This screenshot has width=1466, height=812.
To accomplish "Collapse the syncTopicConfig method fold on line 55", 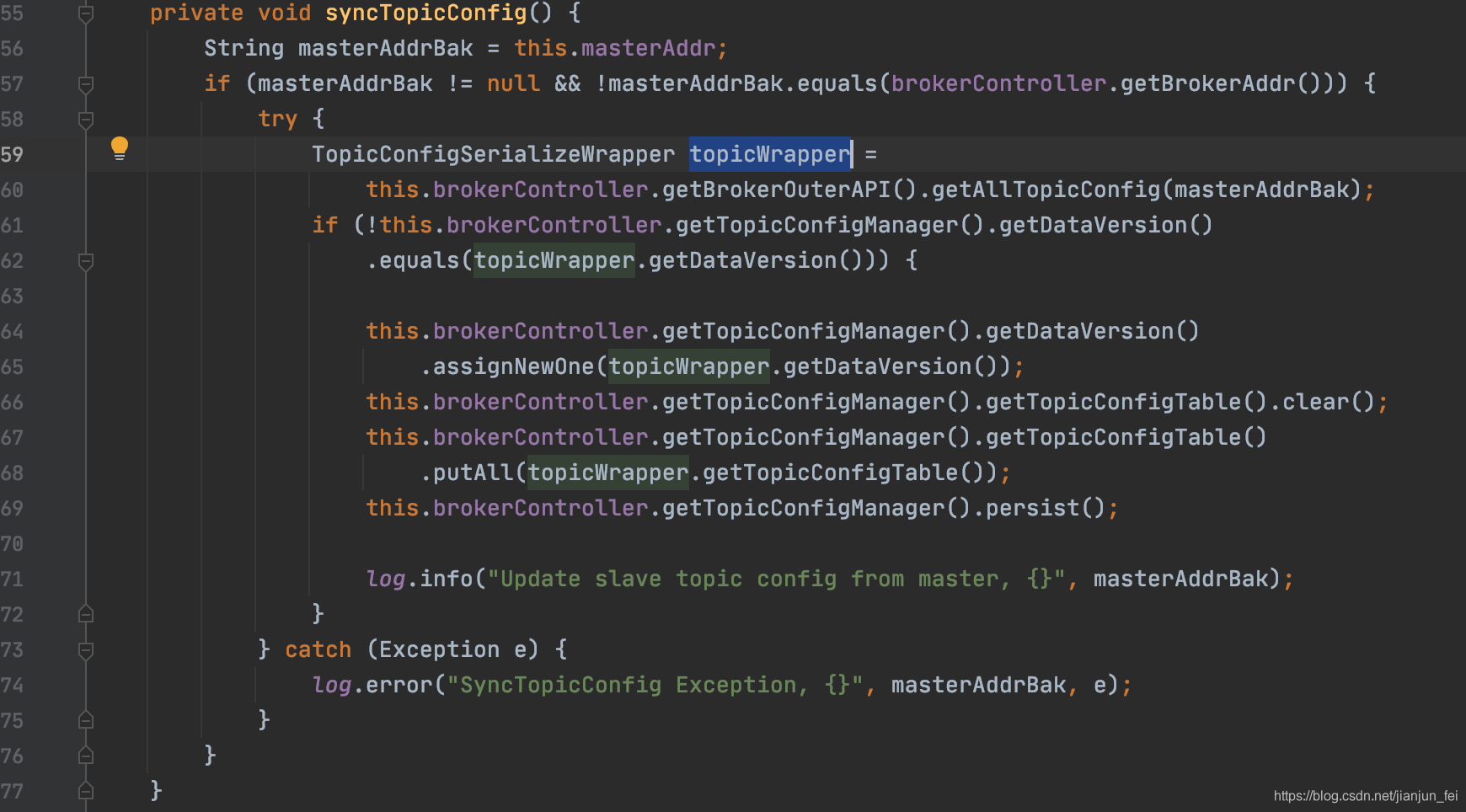I will (x=85, y=13).
